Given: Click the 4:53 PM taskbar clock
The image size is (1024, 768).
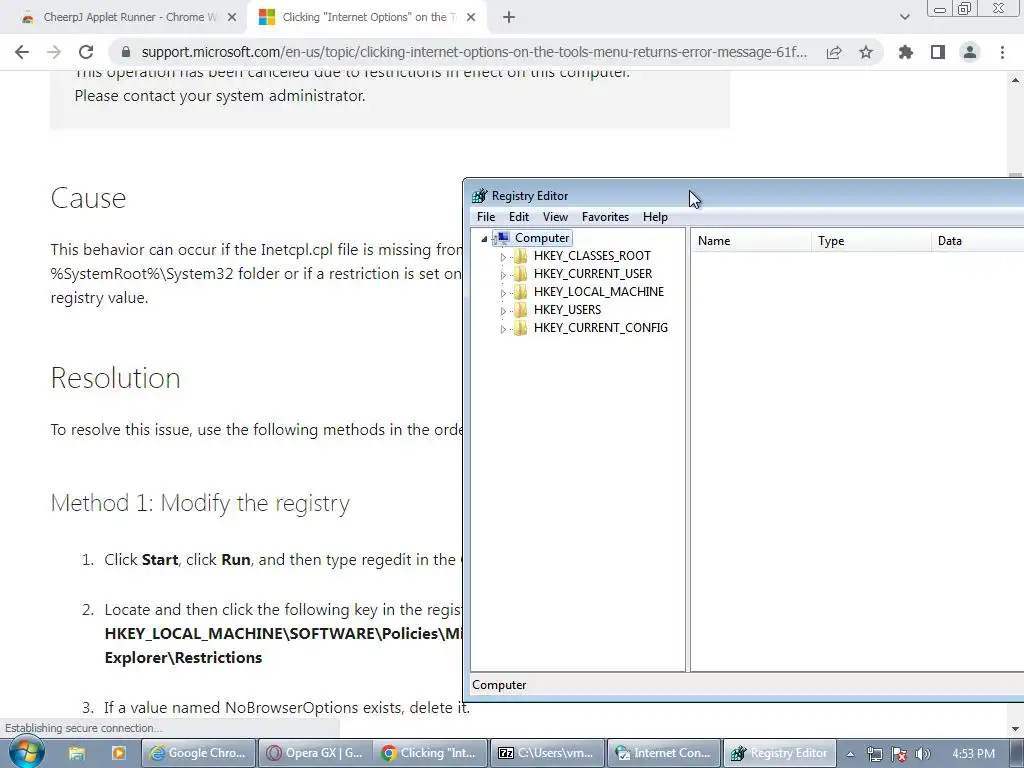Looking at the screenshot, I should point(973,754).
